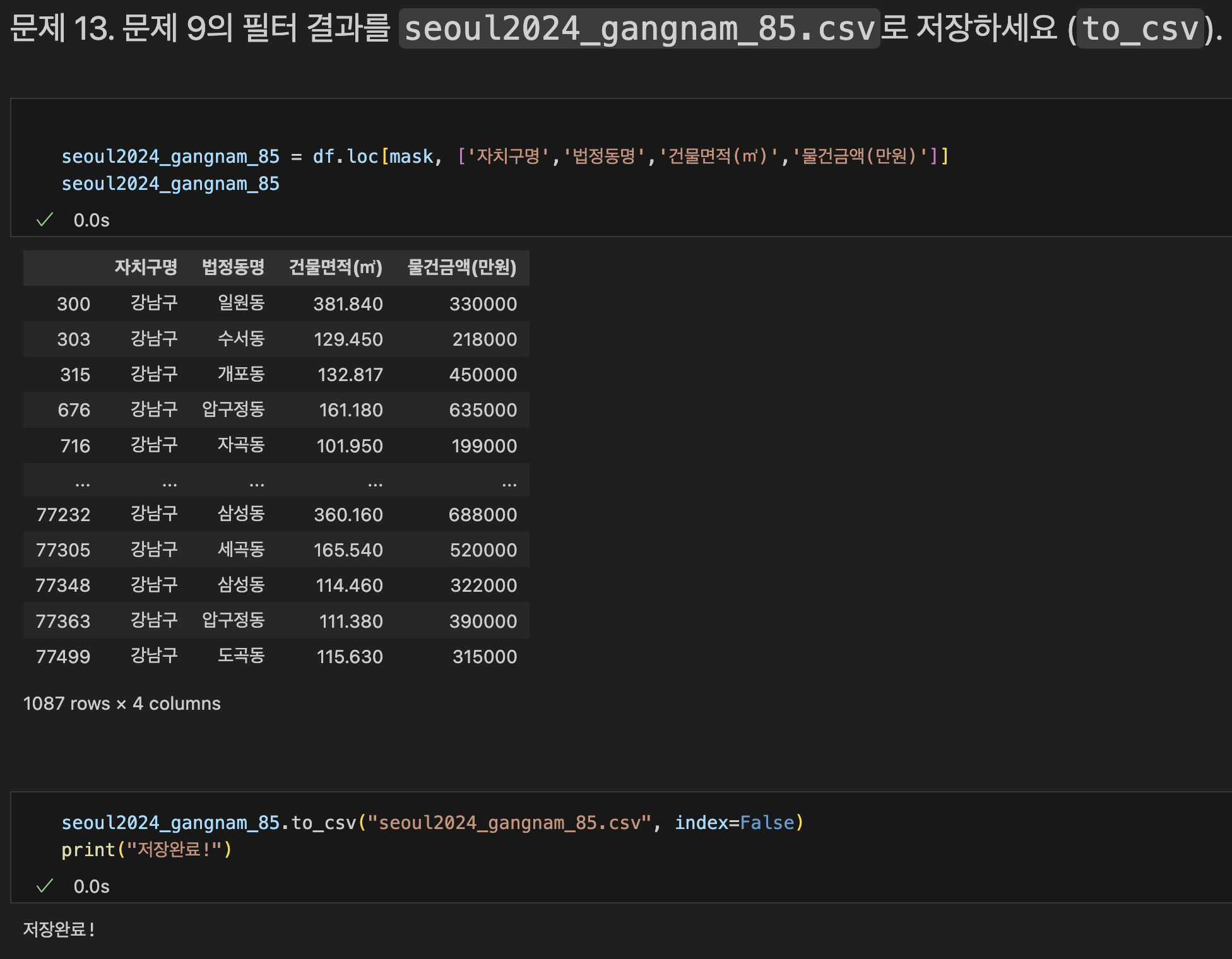Click the 0.0s execution time of first cell
This screenshot has height=959, width=1232.
coord(92,220)
